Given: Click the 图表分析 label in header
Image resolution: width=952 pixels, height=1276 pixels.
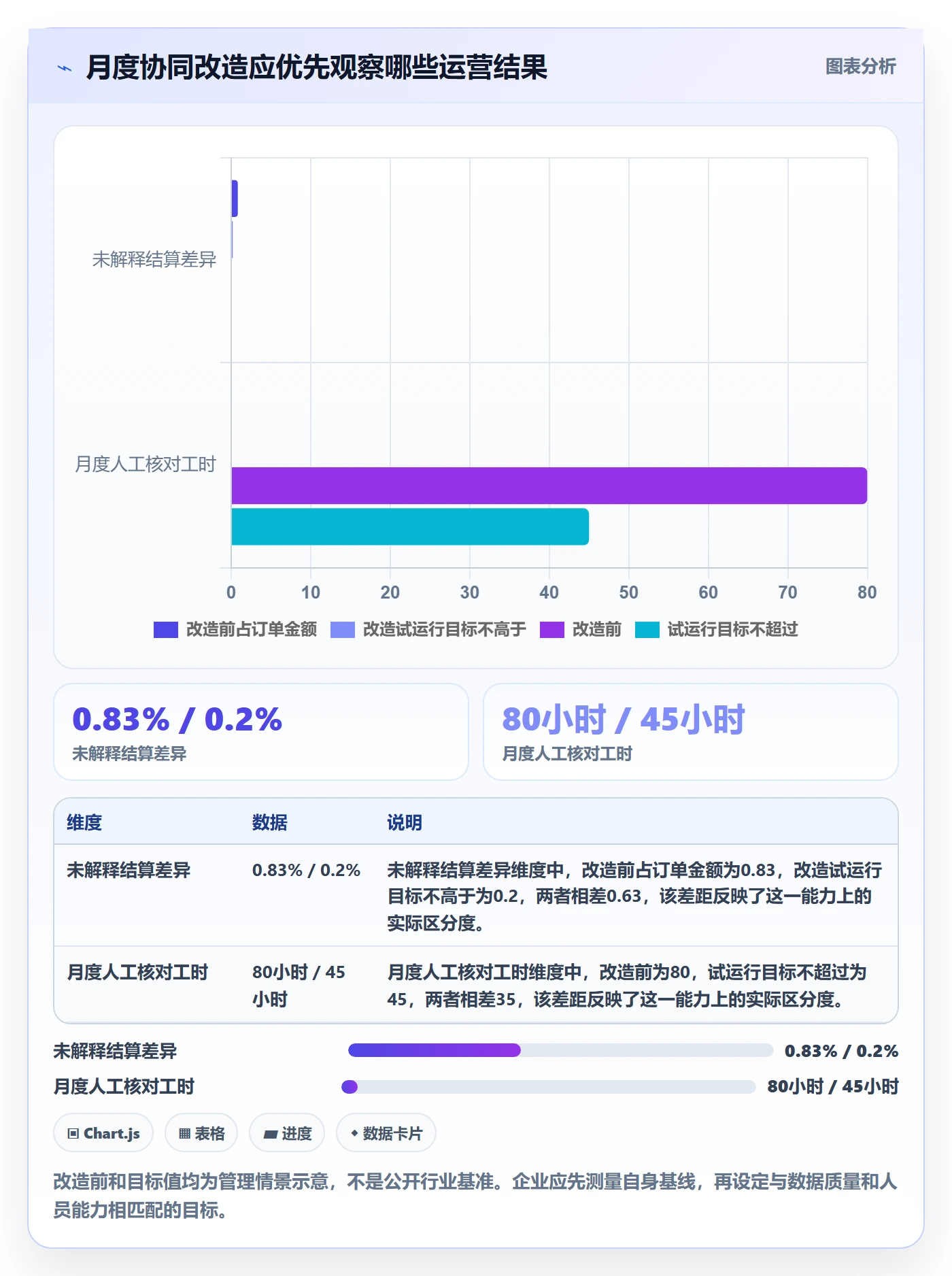Looking at the screenshot, I should tap(860, 67).
